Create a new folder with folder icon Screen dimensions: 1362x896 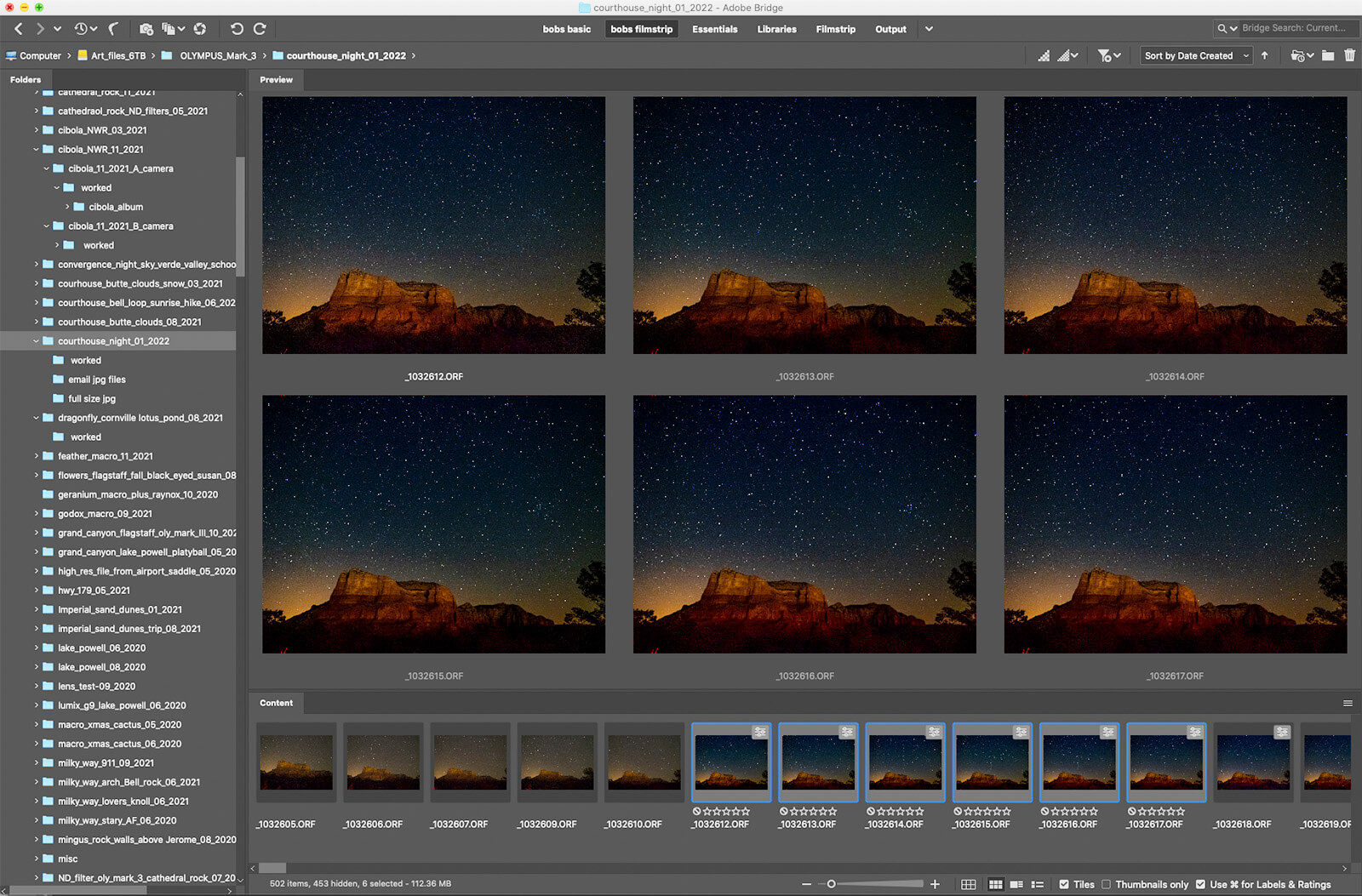(x=1328, y=55)
